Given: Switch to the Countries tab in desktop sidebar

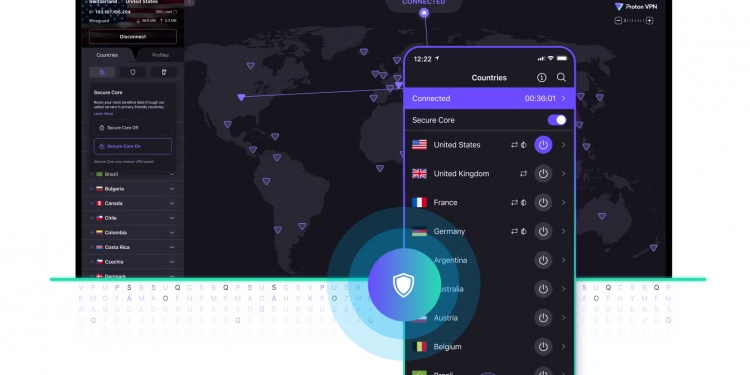Looking at the screenshot, I should pos(107,55).
